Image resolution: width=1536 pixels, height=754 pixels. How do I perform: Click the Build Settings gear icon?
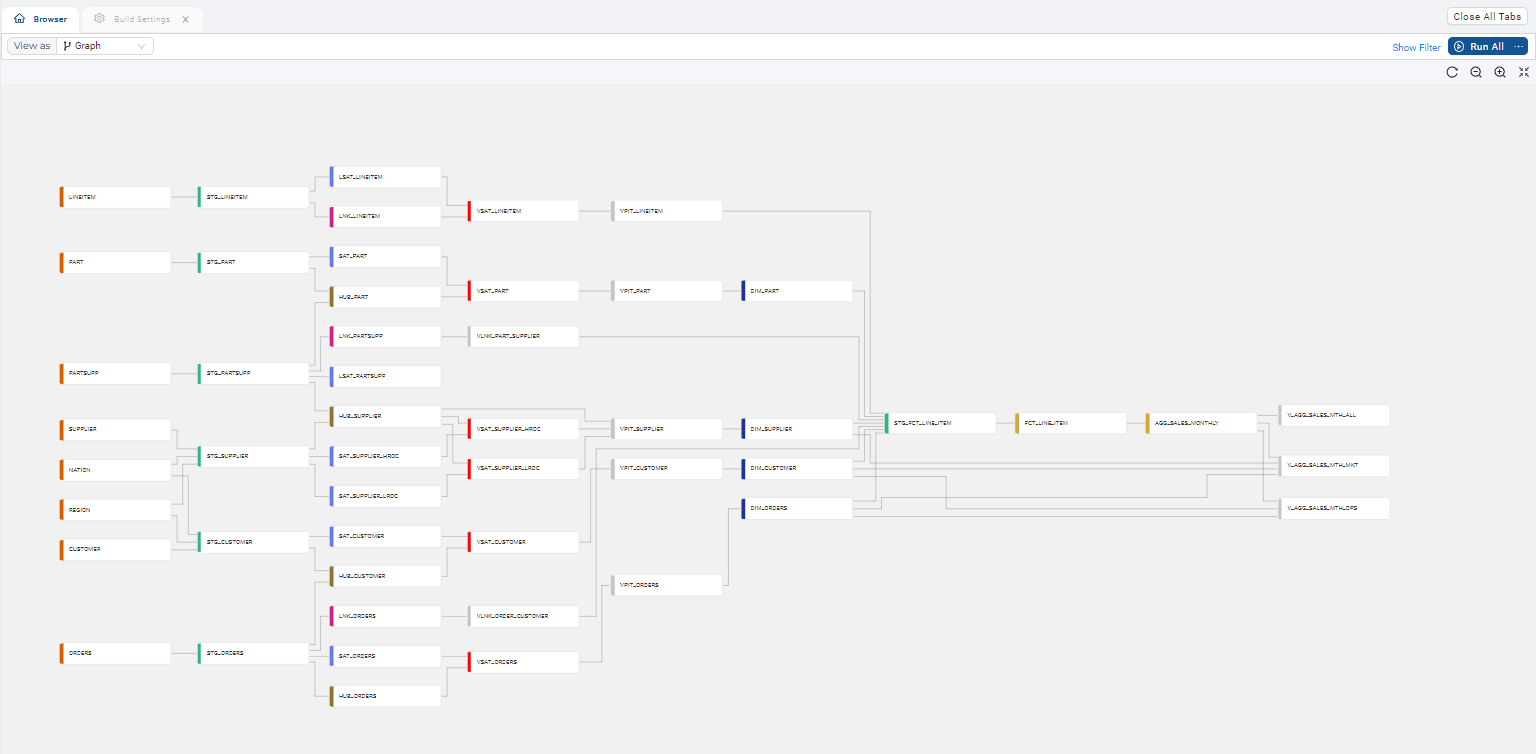tap(99, 18)
